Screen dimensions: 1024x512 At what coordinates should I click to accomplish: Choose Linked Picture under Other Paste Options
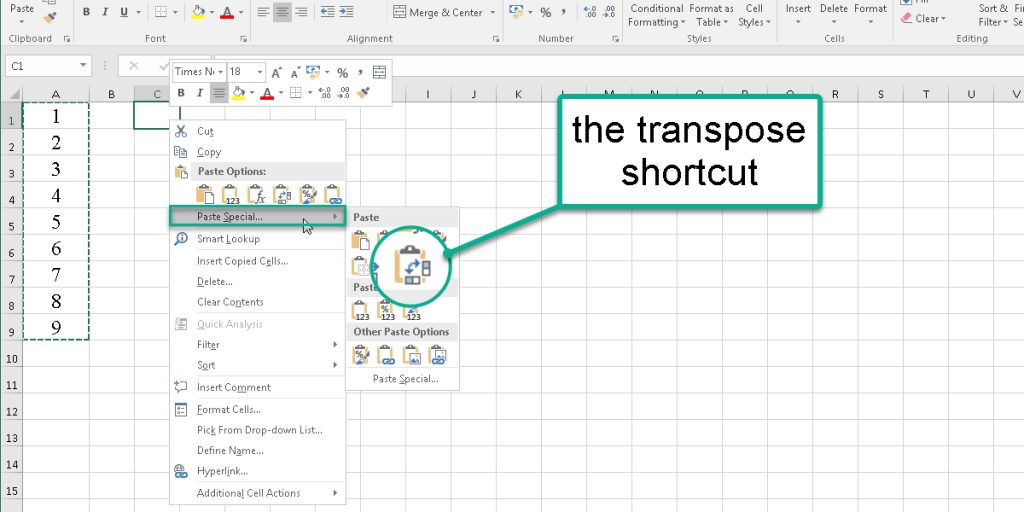click(437, 355)
